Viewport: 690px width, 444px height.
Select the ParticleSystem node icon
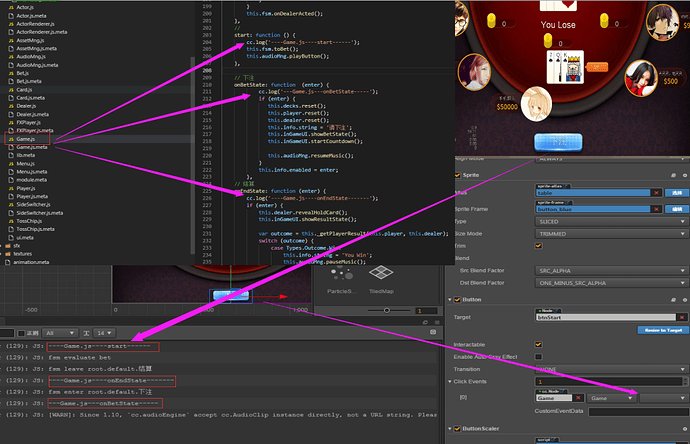tap(342, 274)
